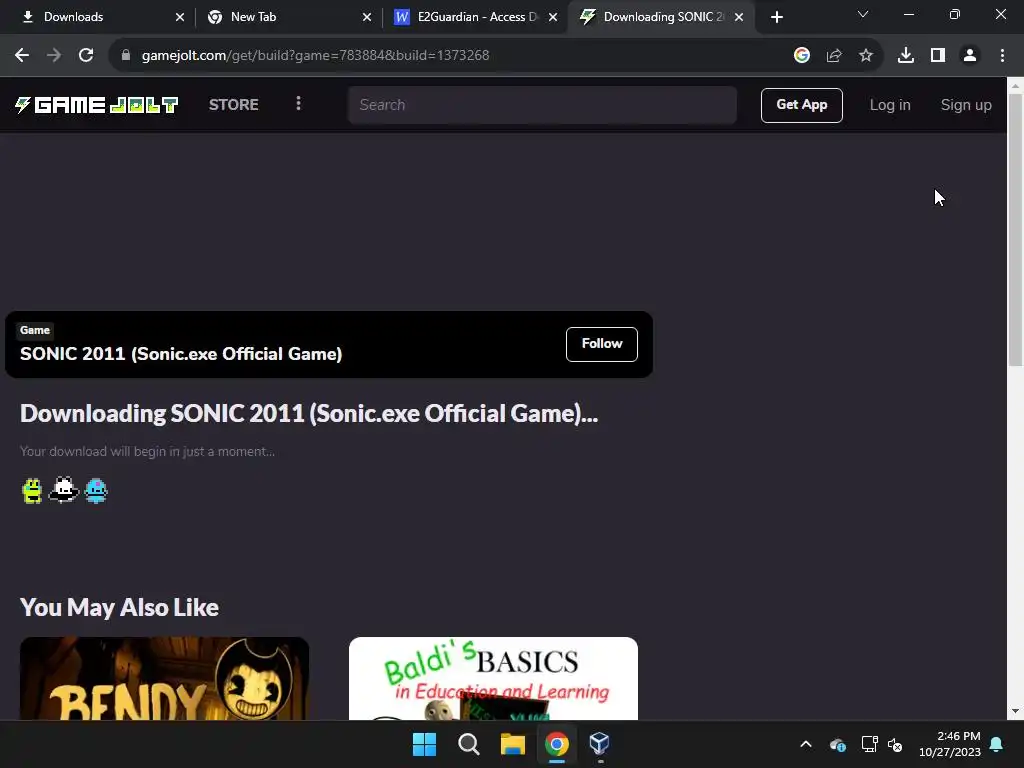Click the white UFO pixel creature icon

(63, 489)
